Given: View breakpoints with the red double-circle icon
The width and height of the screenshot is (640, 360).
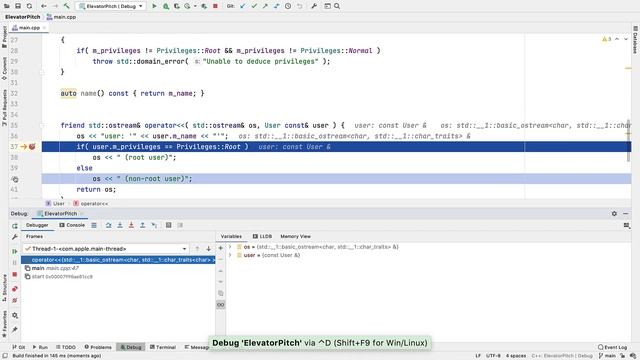Looking at the screenshot, I should (15, 289).
